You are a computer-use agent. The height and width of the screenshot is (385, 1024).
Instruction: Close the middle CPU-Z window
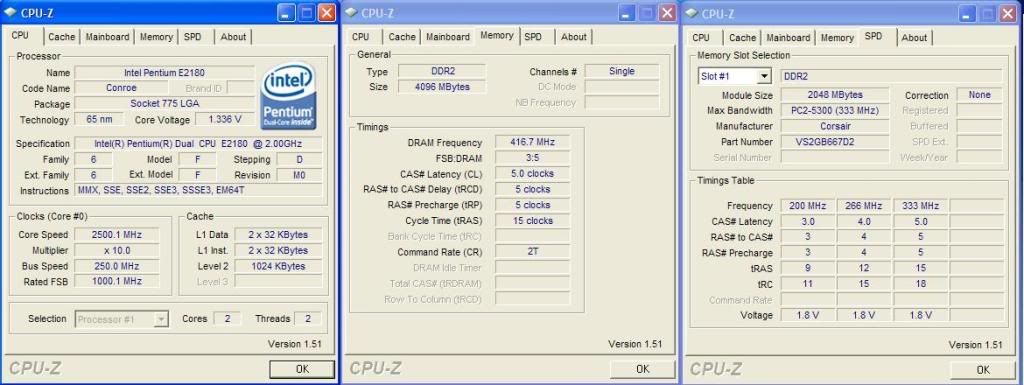coord(667,12)
